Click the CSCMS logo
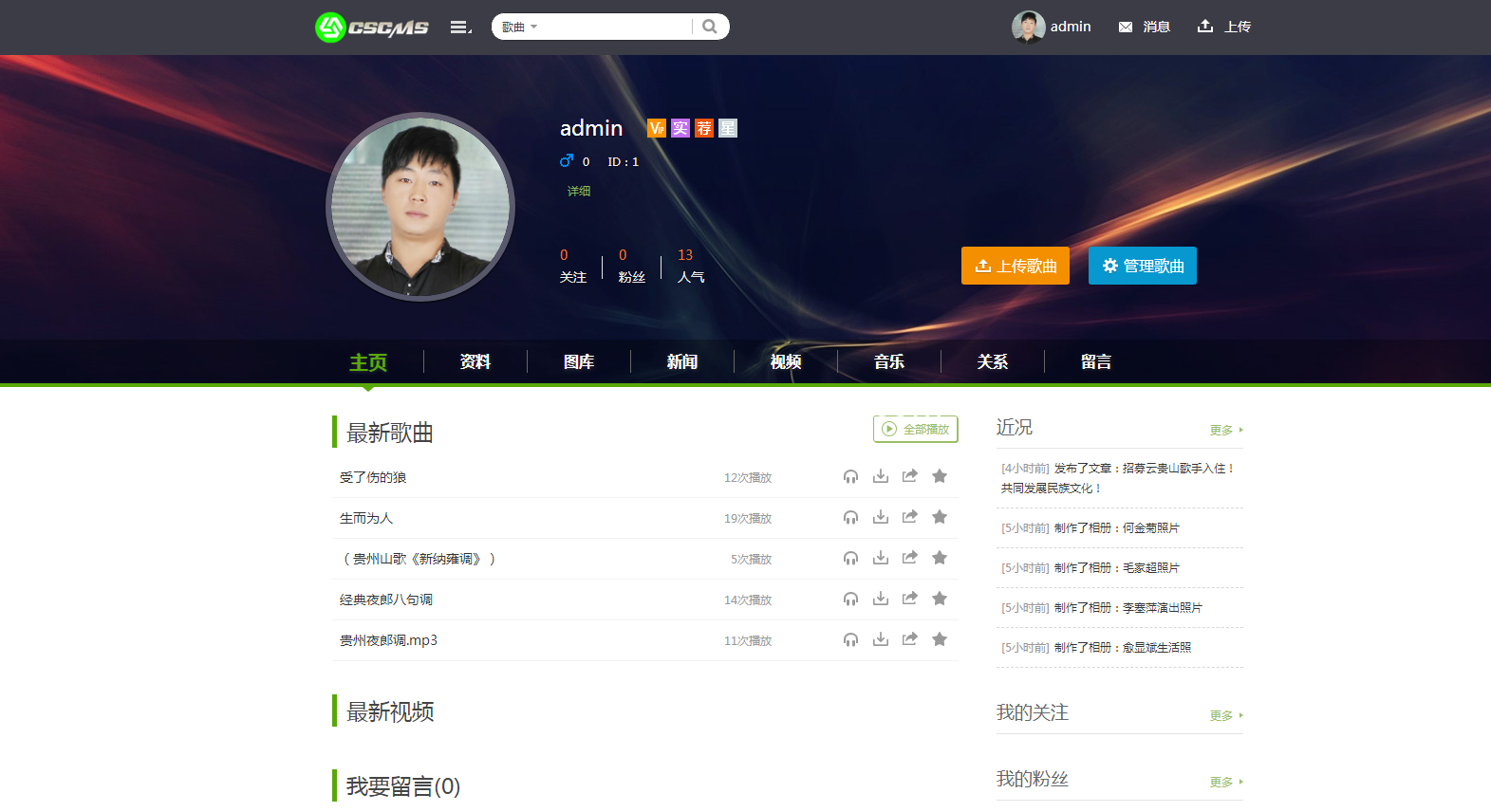The height and width of the screenshot is (812, 1491). 372,28
